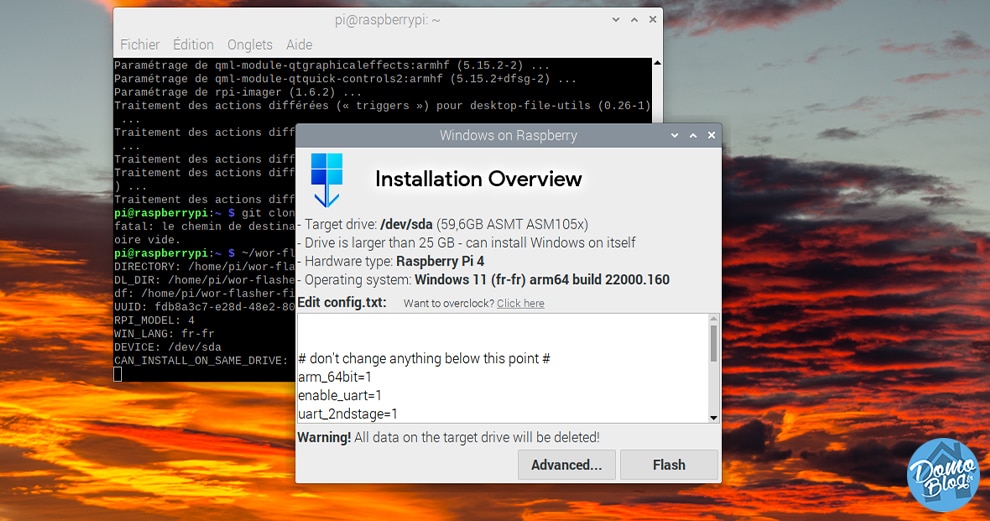Click the Windows on Raspberry logo icon
990x521 pixels.
coord(327,180)
